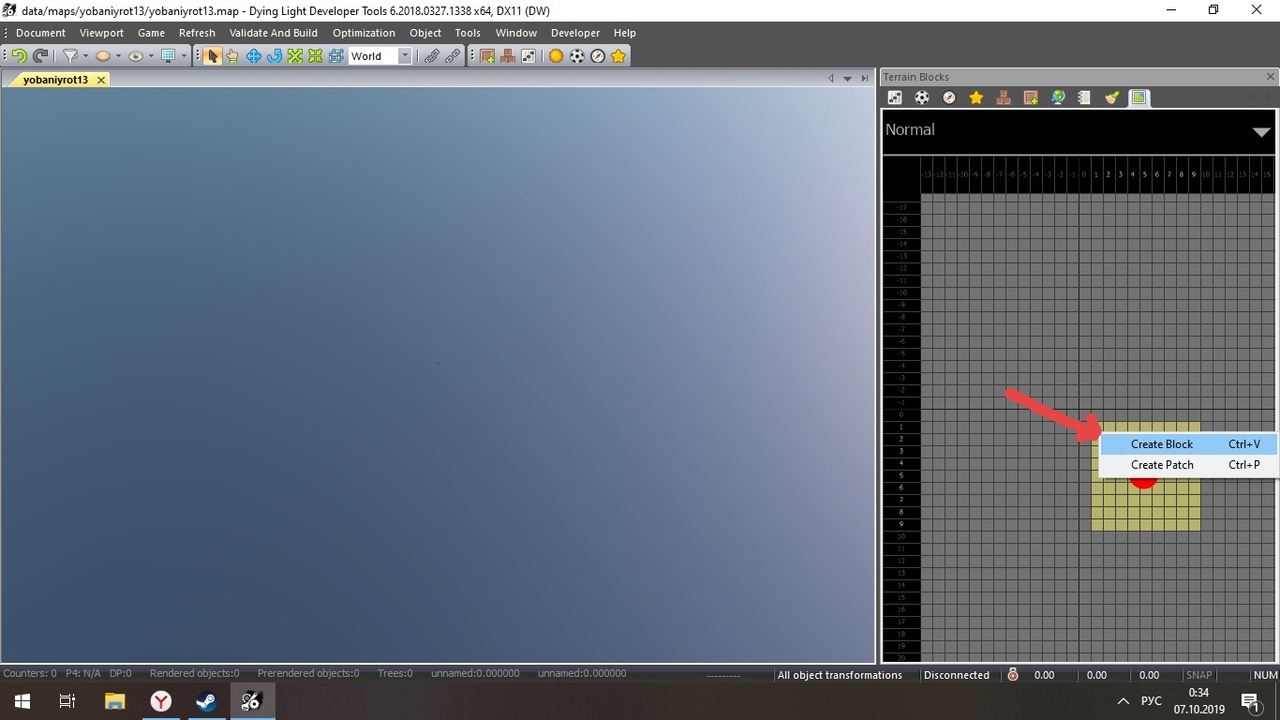Open the Validate And Build menu

pos(274,33)
